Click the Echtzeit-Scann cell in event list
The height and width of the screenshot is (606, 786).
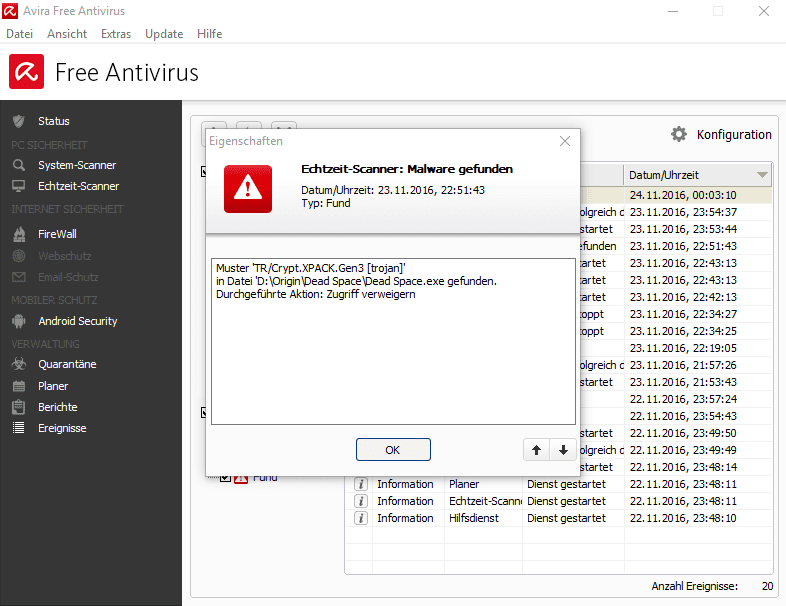(485, 501)
